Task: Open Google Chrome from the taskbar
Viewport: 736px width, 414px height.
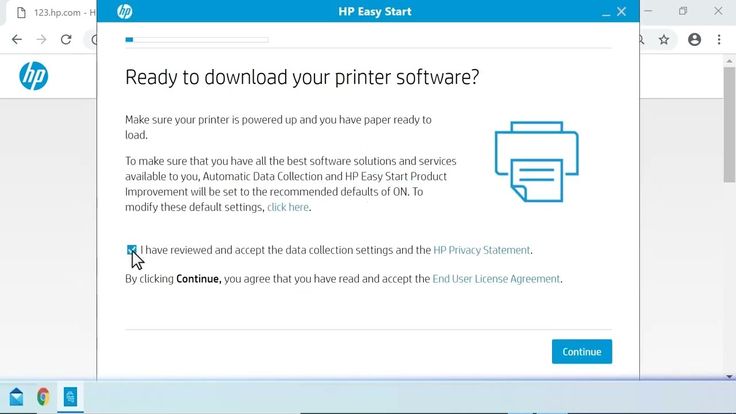Action: 43,397
